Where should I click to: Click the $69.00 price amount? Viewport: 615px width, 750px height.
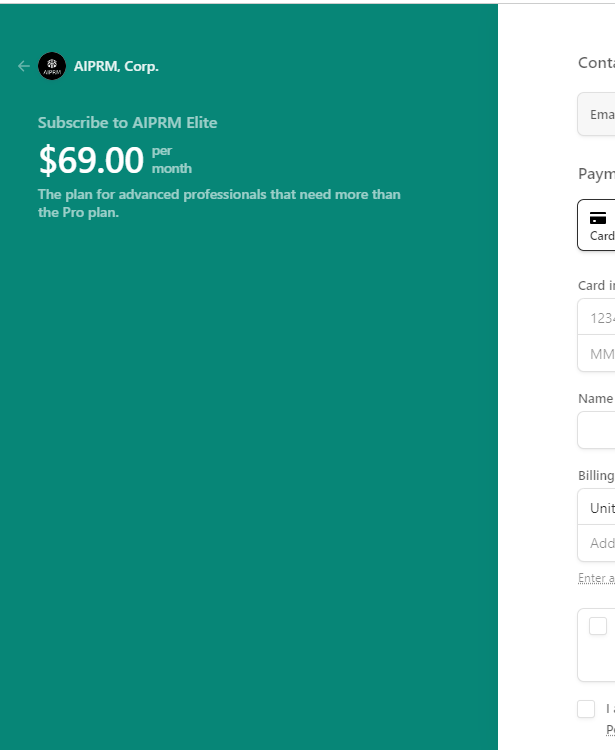click(x=91, y=160)
